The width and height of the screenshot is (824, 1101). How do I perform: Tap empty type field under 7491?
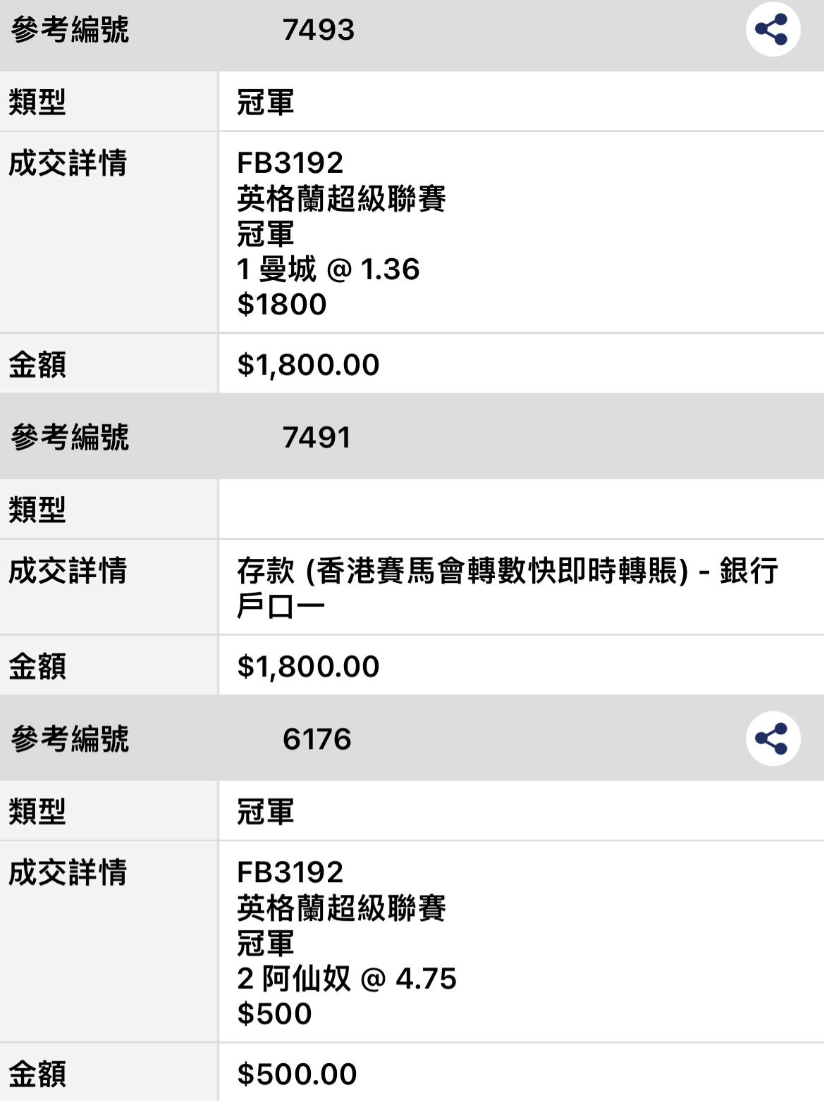tap(521, 509)
